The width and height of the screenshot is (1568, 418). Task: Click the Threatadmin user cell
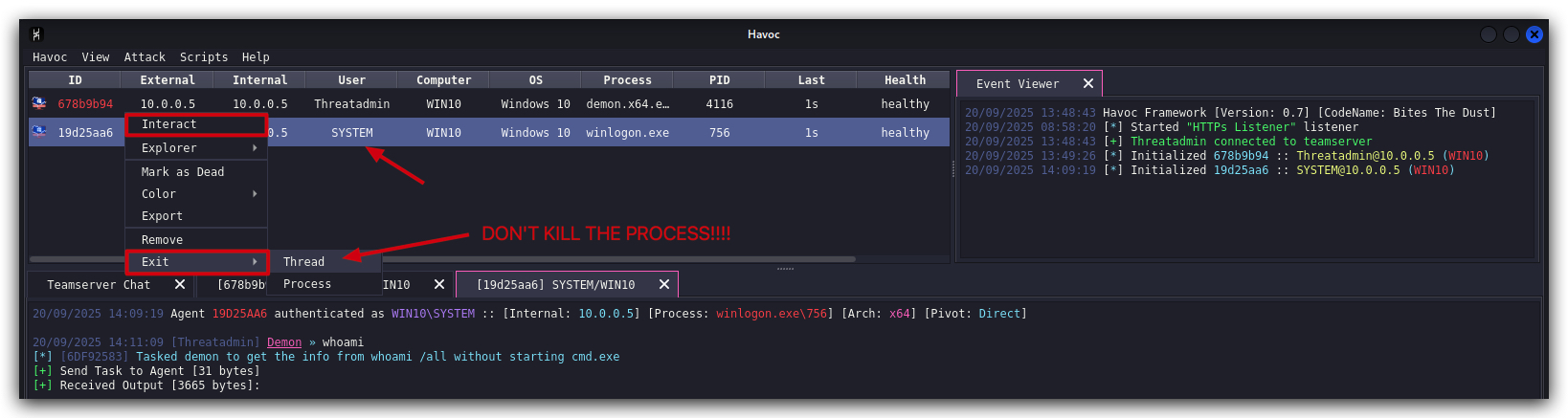[351, 104]
